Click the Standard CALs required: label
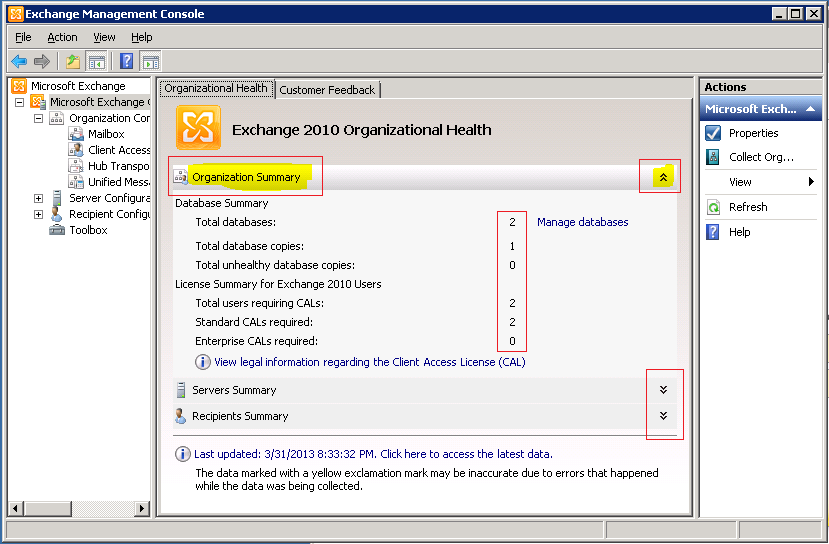Screen dimensions: 829x544 click(254, 322)
